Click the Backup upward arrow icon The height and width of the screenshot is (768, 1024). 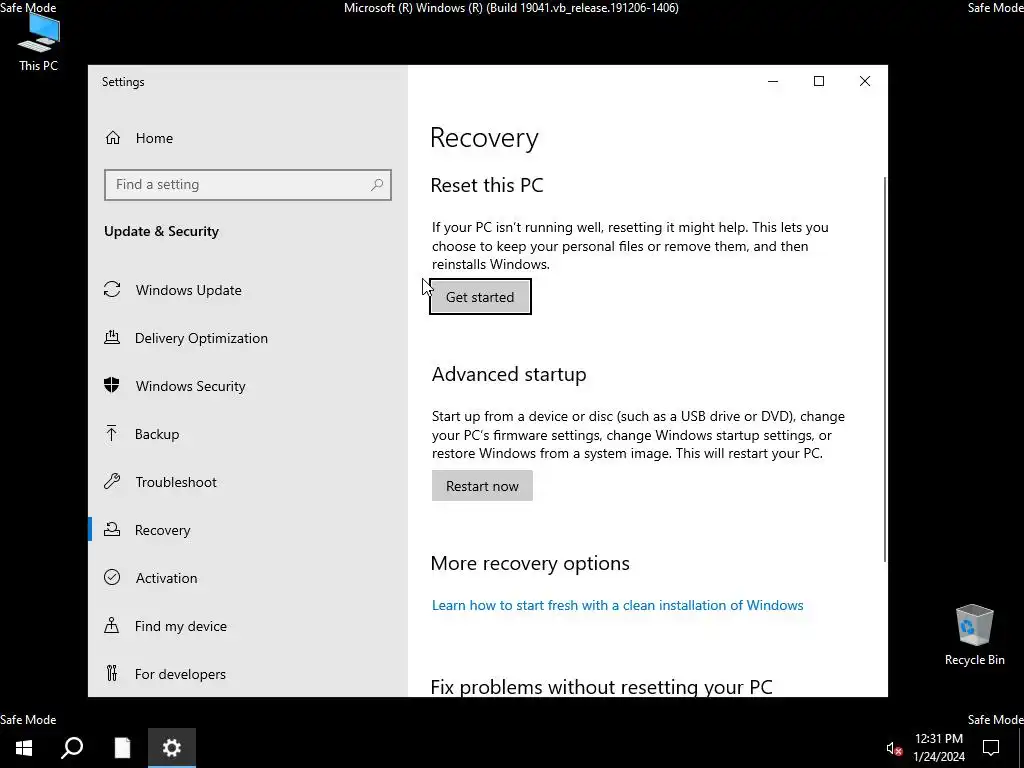(112, 434)
